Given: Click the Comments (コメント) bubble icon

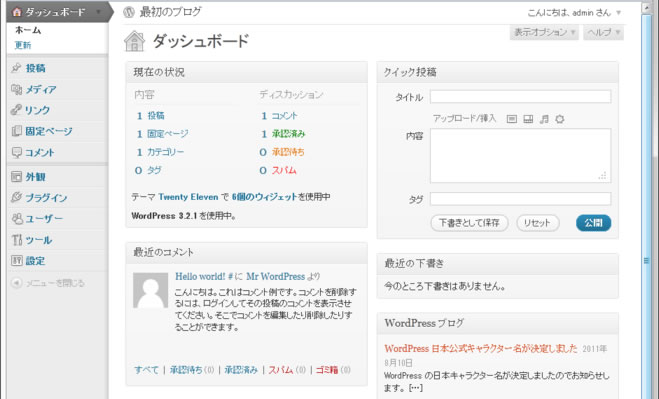Looking at the screenshot, I should (16, 152).
